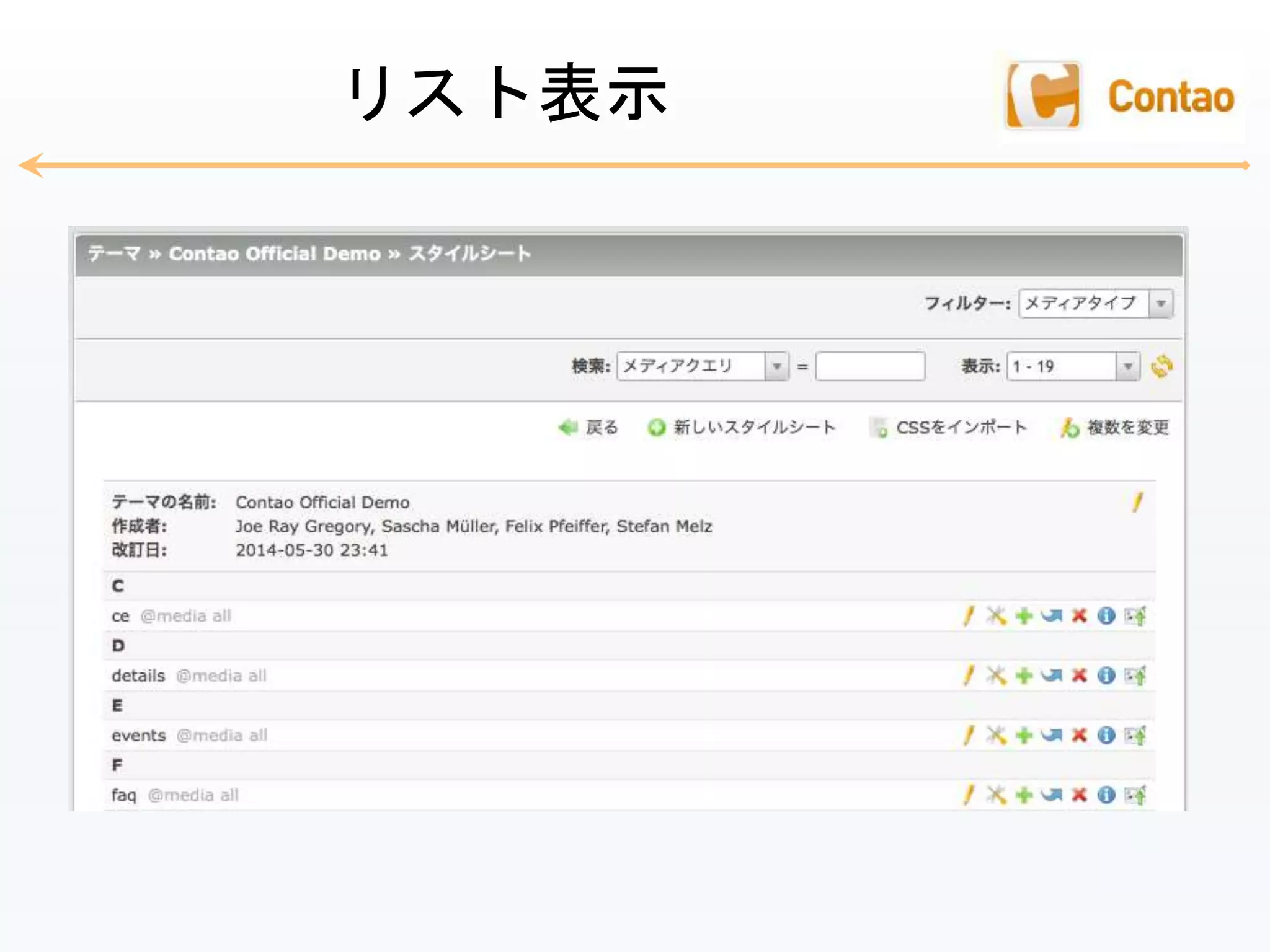Click the authors line Joe Ray Gregory
This screenshot has height=952, width=1270.
474,526
